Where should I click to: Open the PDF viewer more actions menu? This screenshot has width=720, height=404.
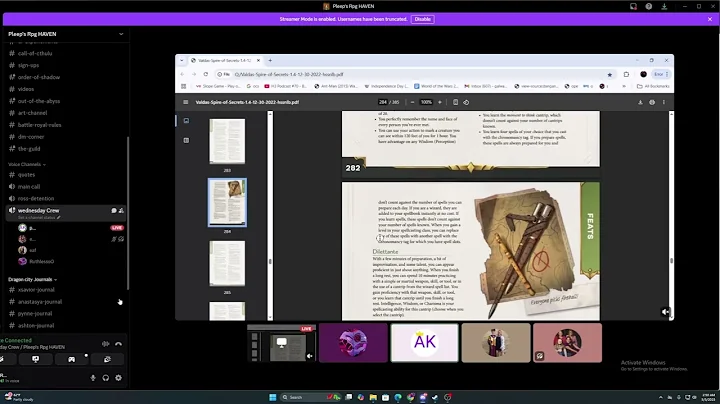(x=664, y=102)
